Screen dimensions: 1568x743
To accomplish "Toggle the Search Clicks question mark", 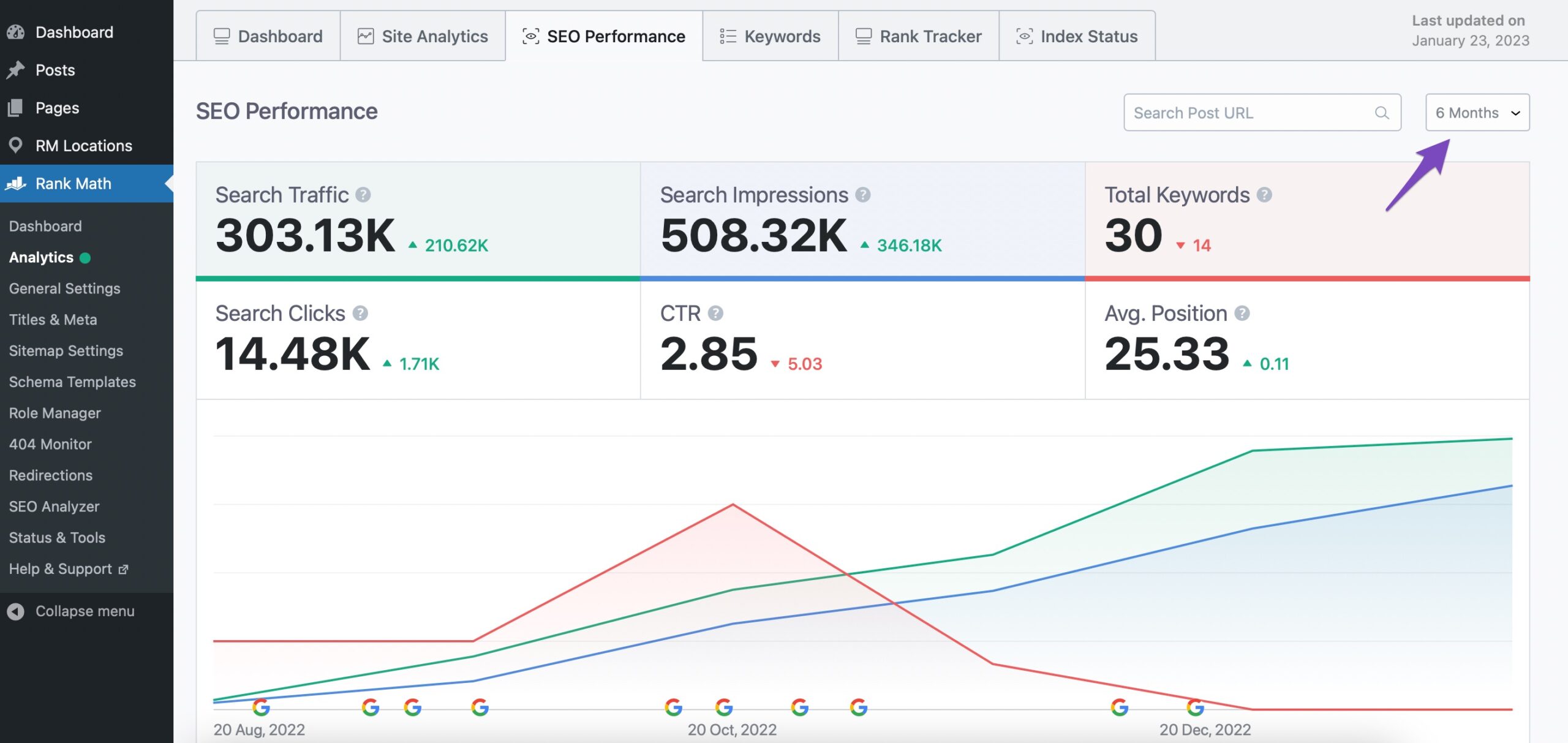I will (x=361, y=314).
